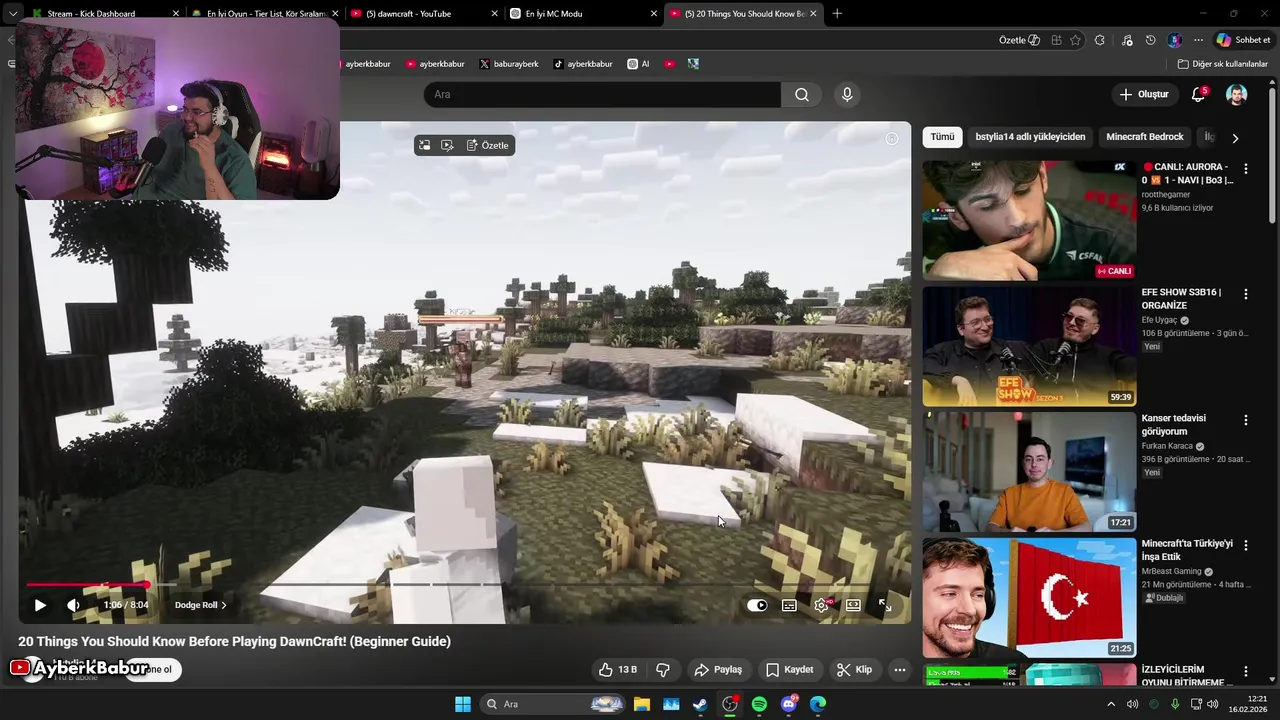This screenshot has width=1280, height=720.
Task: Mute the video volume
Action: [73, 605]
